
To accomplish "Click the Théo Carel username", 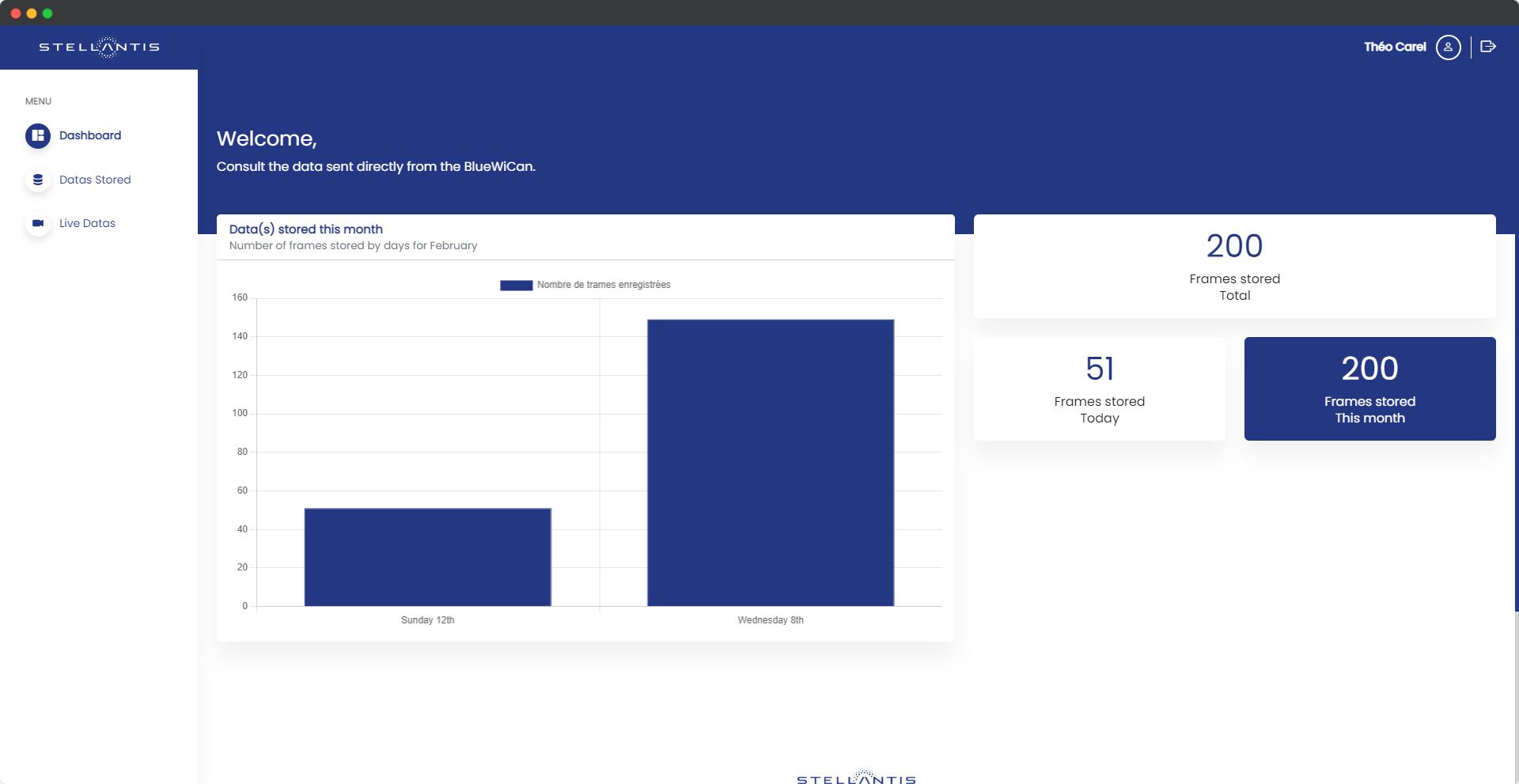I will 1394,47.
